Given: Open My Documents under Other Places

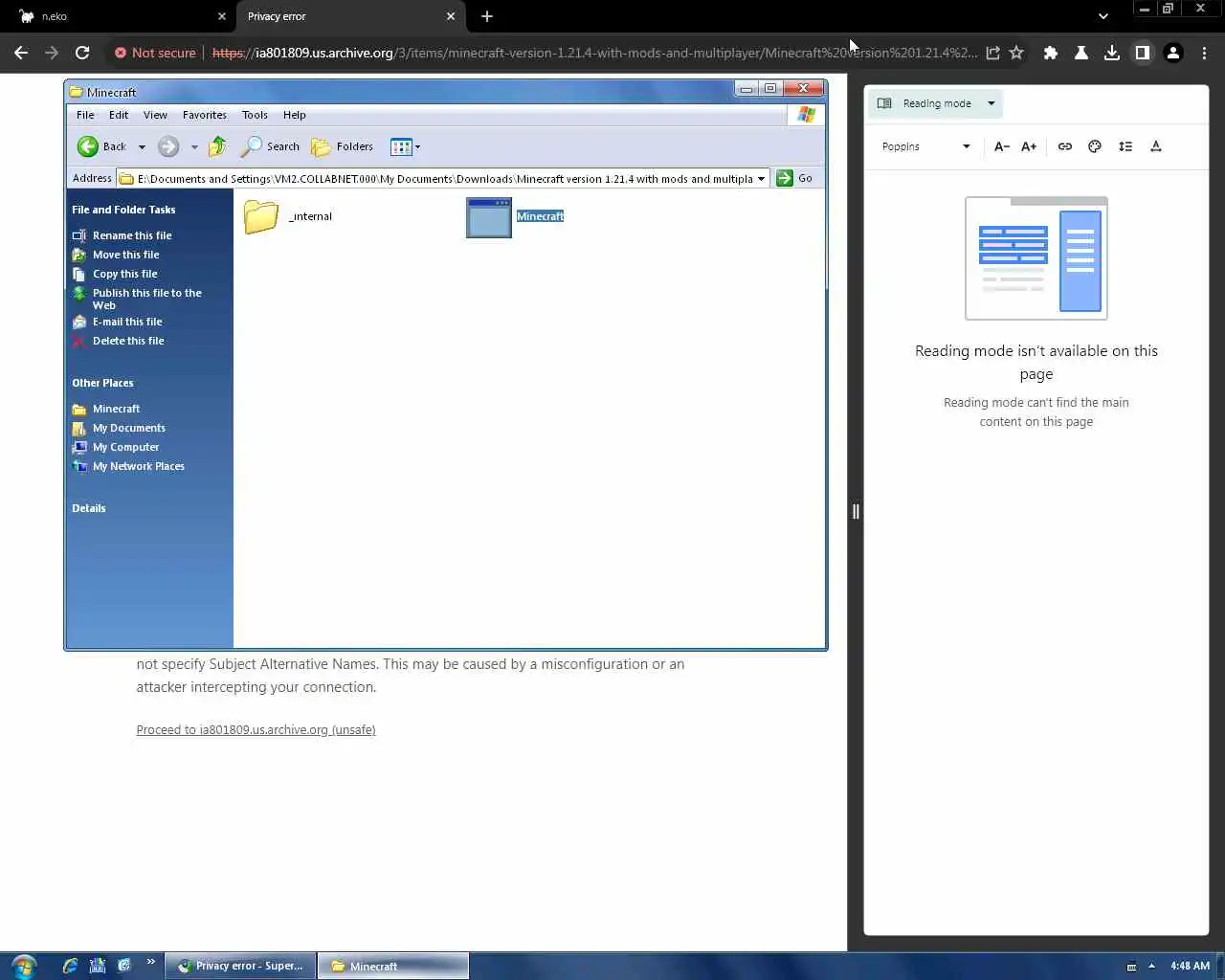Looking at the screenshot, I should click(129, 428).
